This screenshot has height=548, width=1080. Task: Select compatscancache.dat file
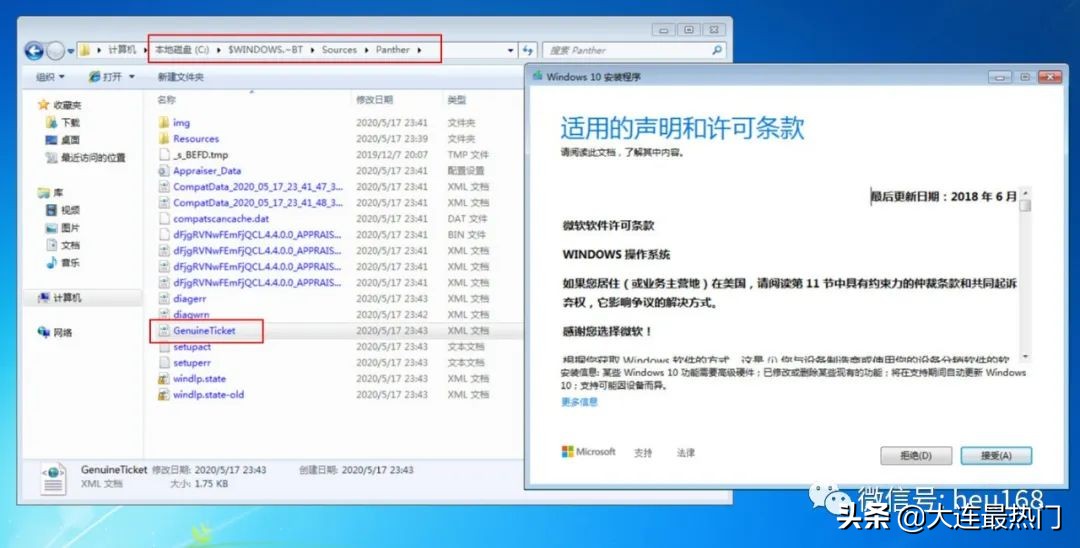(x=220, y=219)
